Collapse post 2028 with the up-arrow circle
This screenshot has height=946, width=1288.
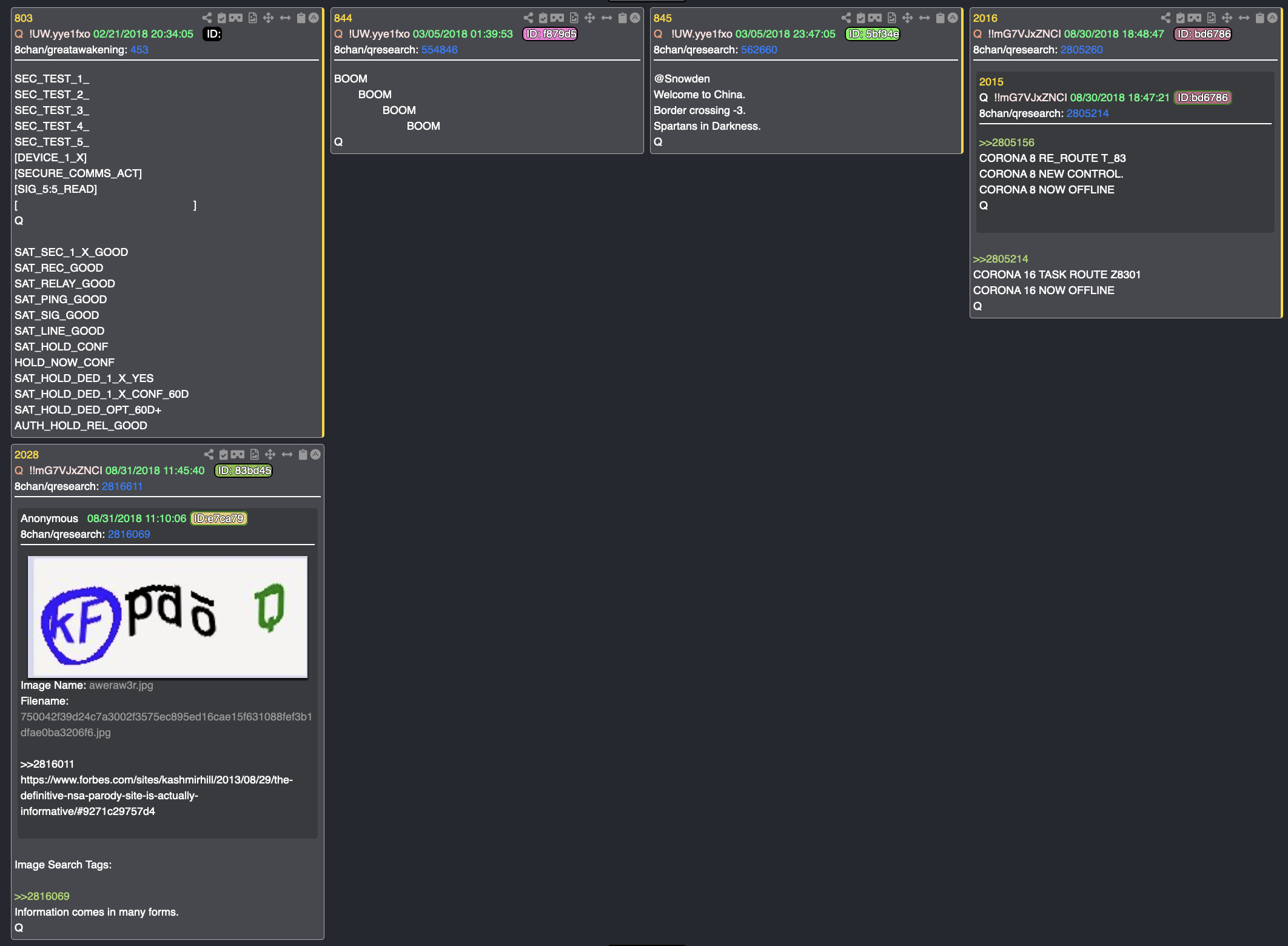tap(315, 455)
